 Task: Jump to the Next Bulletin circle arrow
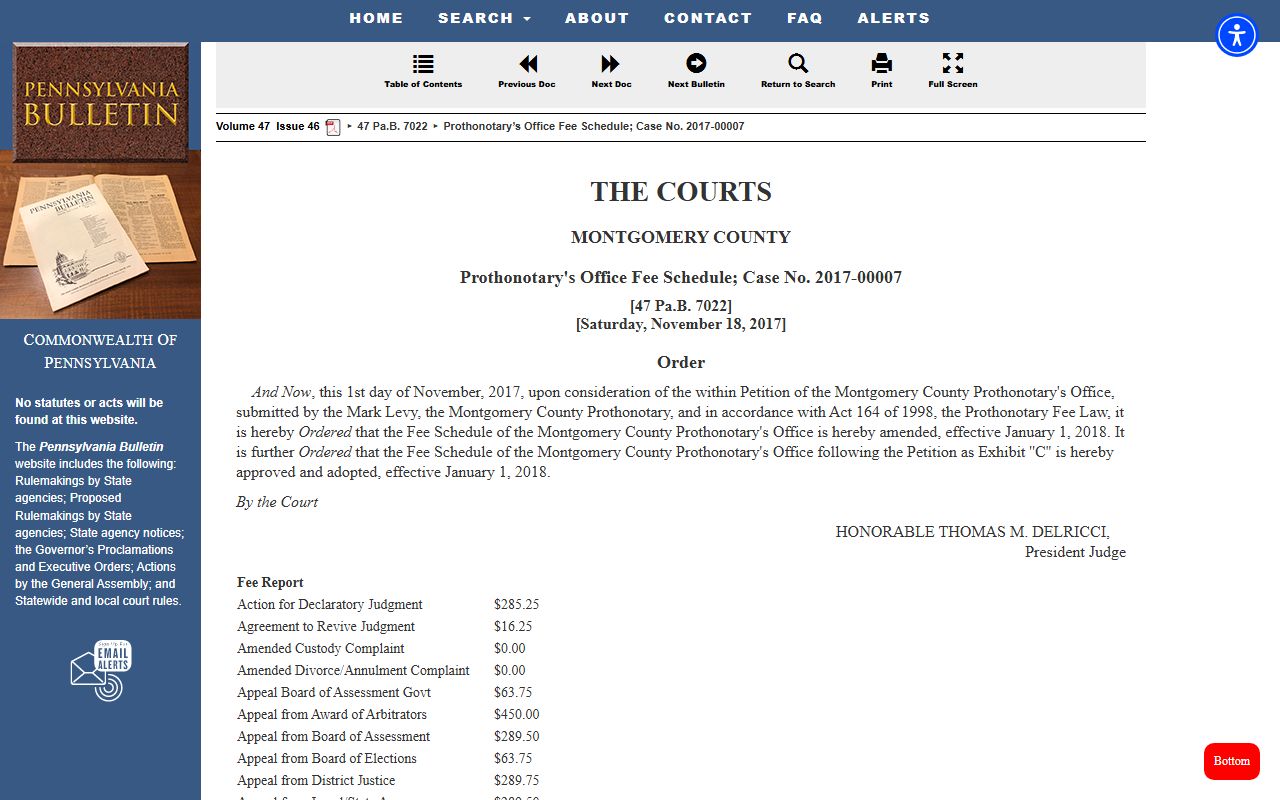pyautogui.click(x=696, y=64)
